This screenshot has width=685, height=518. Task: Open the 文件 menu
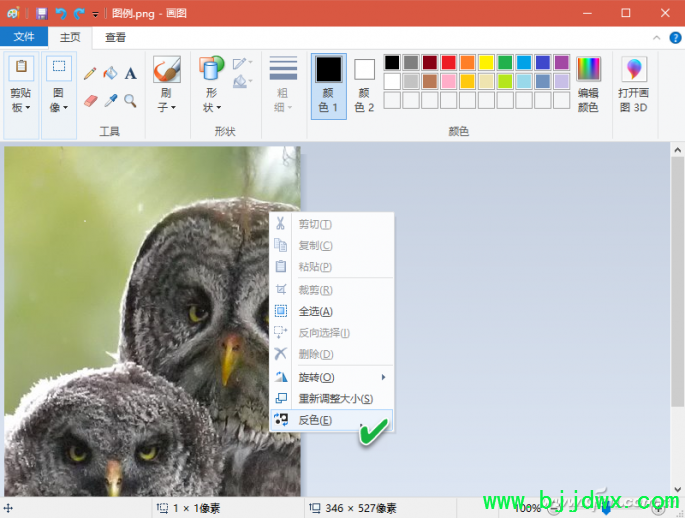24,37
